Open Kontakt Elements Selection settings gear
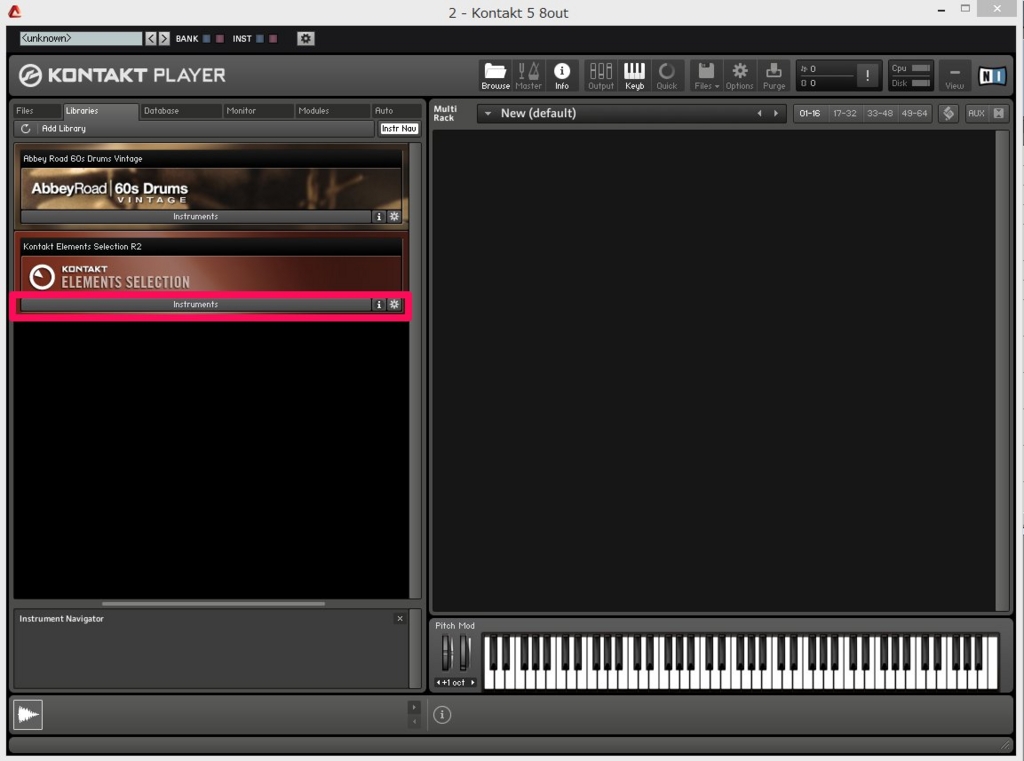The height and width of the screenshot is (761, 1024). (x=394, y=304)
